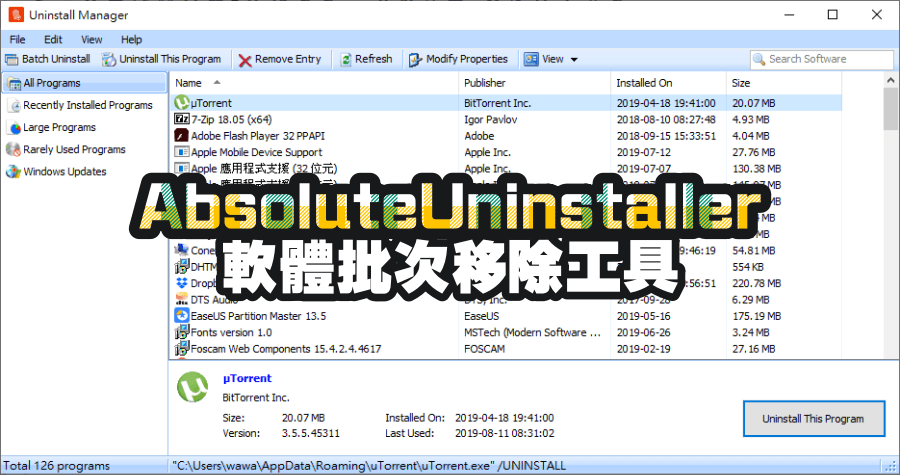The width and height of the screenshot is (900, 475).
Task: Click the µTorrent icon in the list
Action: tap(181, 103)
